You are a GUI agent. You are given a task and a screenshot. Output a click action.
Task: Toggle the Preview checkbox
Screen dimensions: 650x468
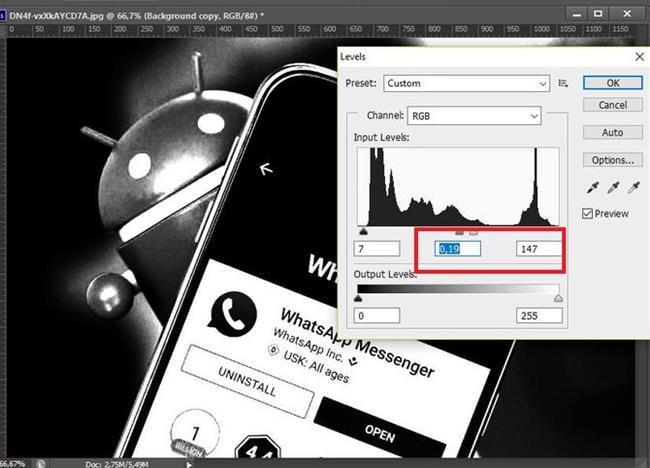click(x=587, y=214)
